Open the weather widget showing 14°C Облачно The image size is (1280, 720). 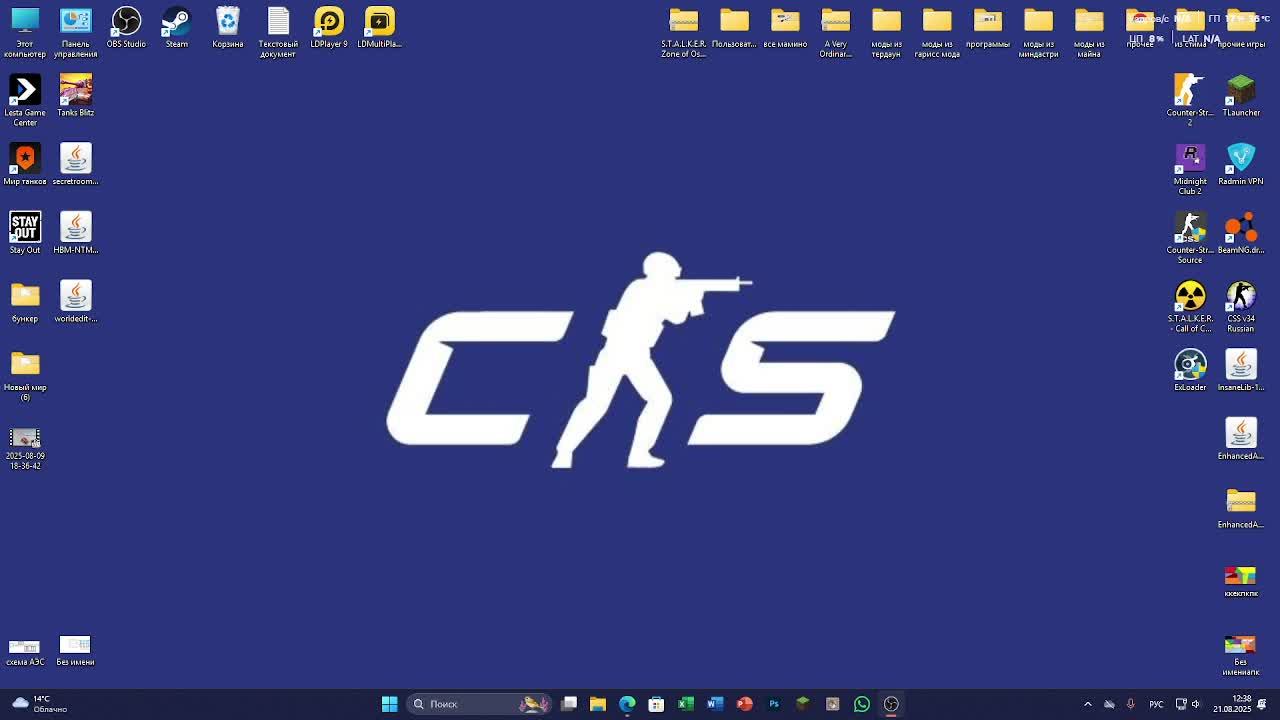click(x=40, y=704)
